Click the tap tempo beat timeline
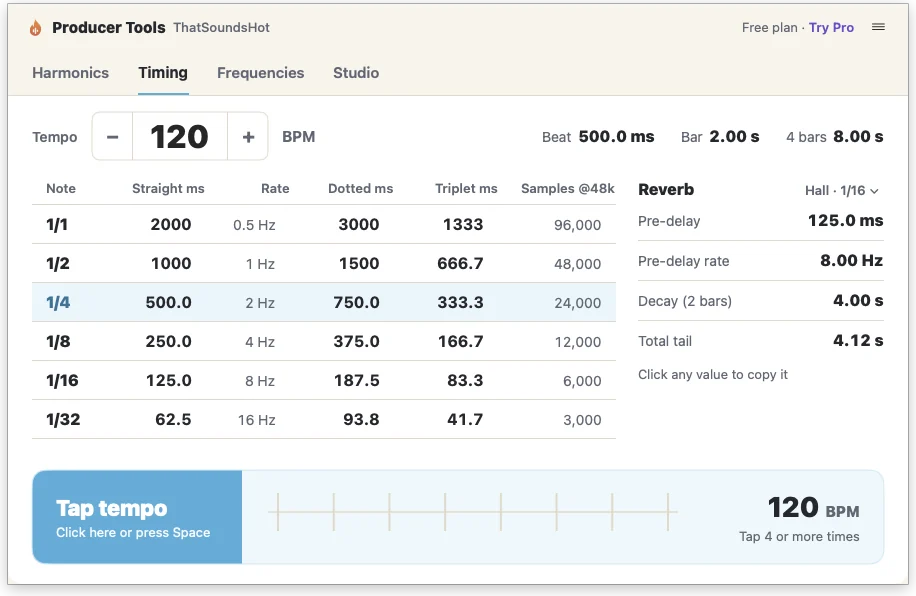Screen dimensions: 916x596 coord(473,512)
